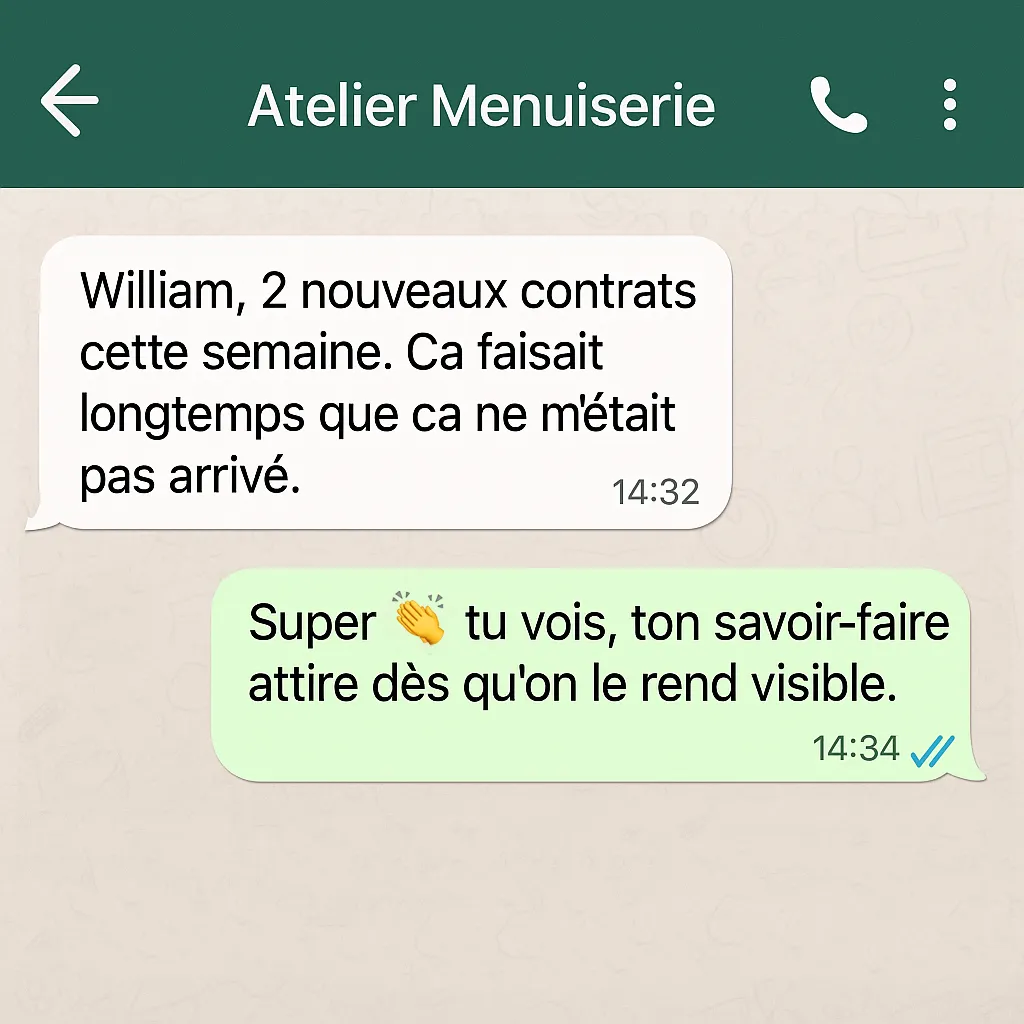Click the word savoir-faire in reply
1024x1024 pixels.
[x=831, y=622]
